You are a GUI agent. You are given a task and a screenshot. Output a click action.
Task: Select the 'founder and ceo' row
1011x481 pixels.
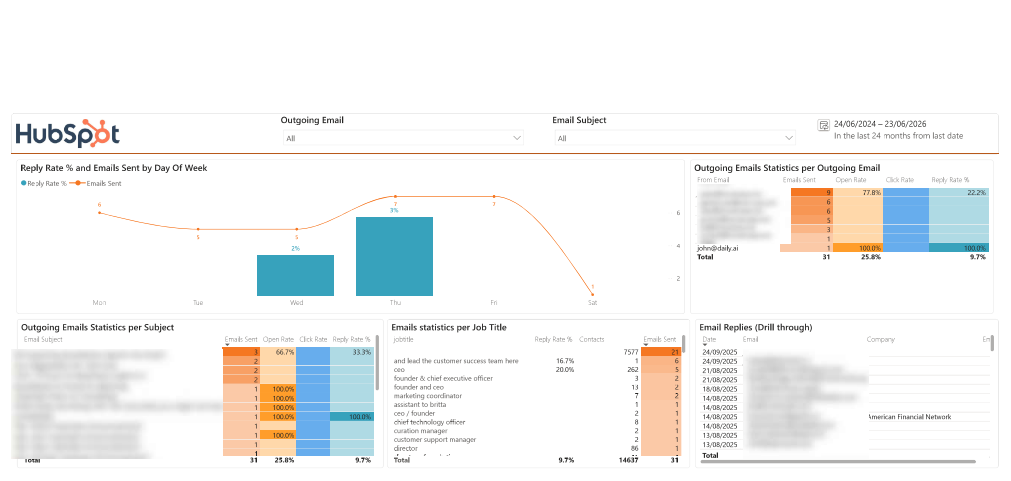536,387
